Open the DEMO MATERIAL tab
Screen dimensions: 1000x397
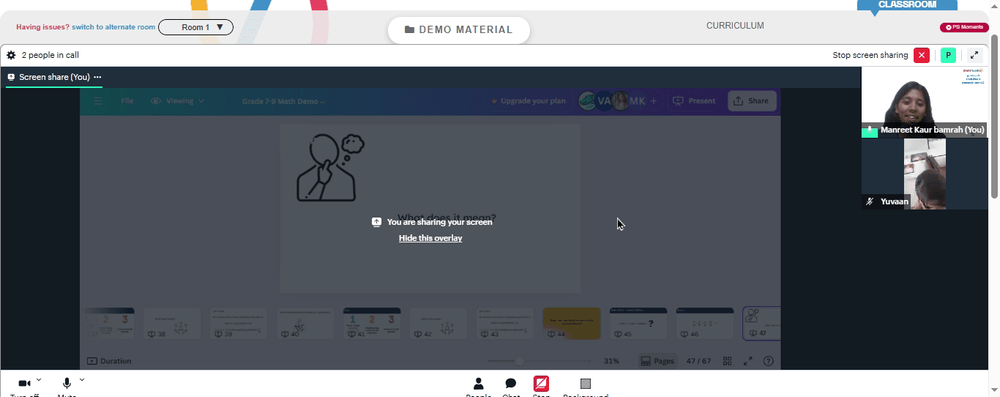(459, 29)
